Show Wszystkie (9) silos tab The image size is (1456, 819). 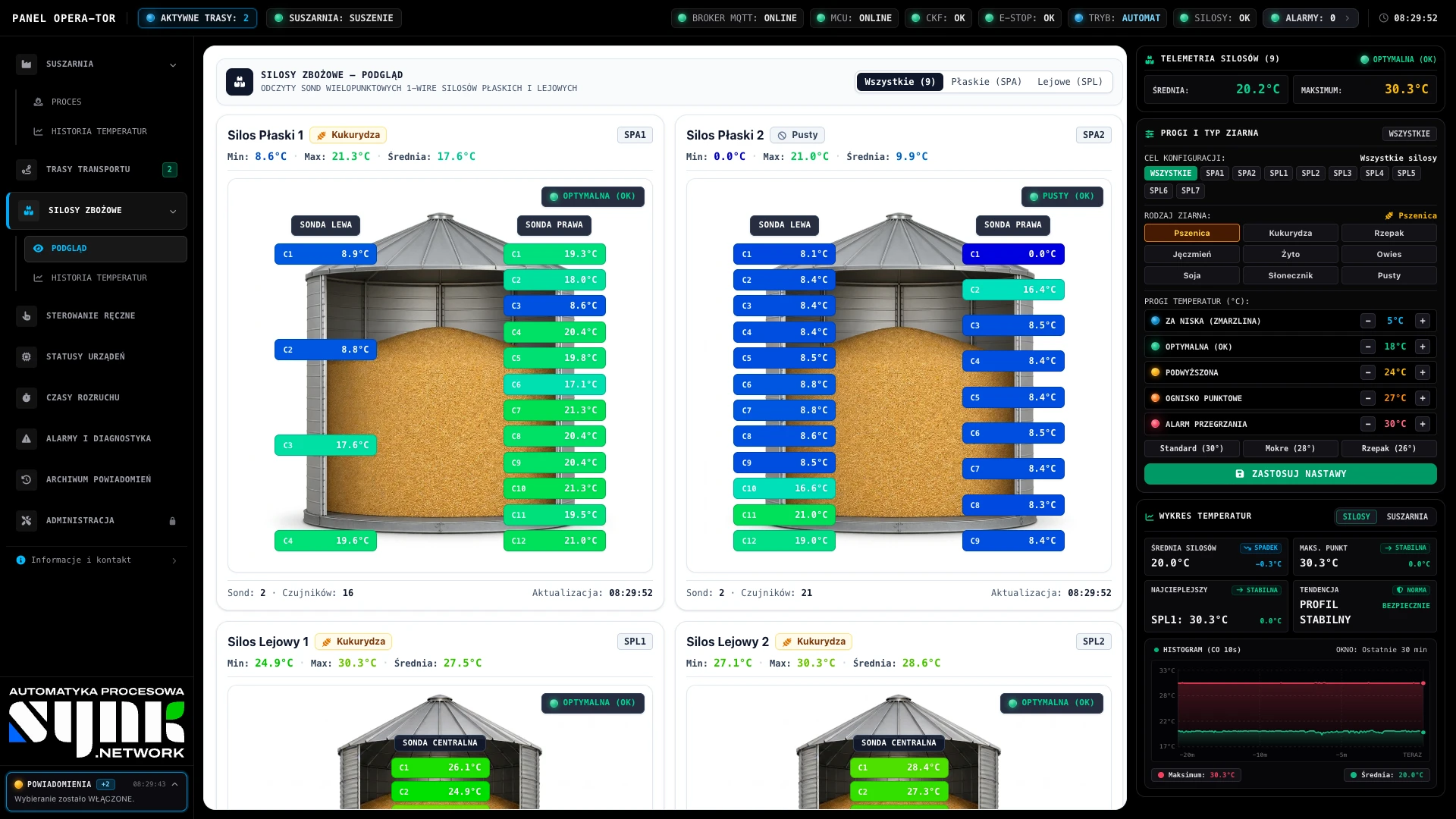tap(899, 82)
